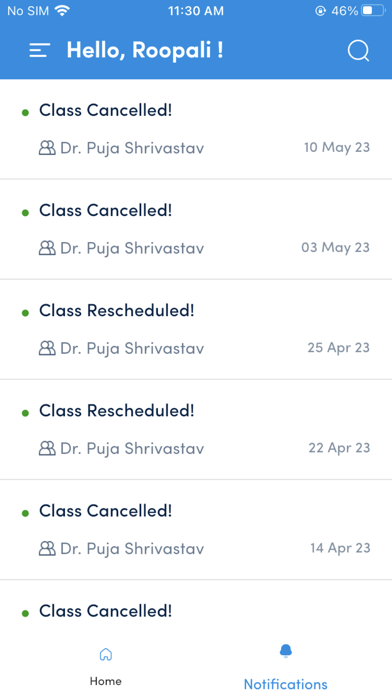Open Class Cancelled notification dated 14 Apr 23
The image size is (392, 696).
[x=196, y=530]
